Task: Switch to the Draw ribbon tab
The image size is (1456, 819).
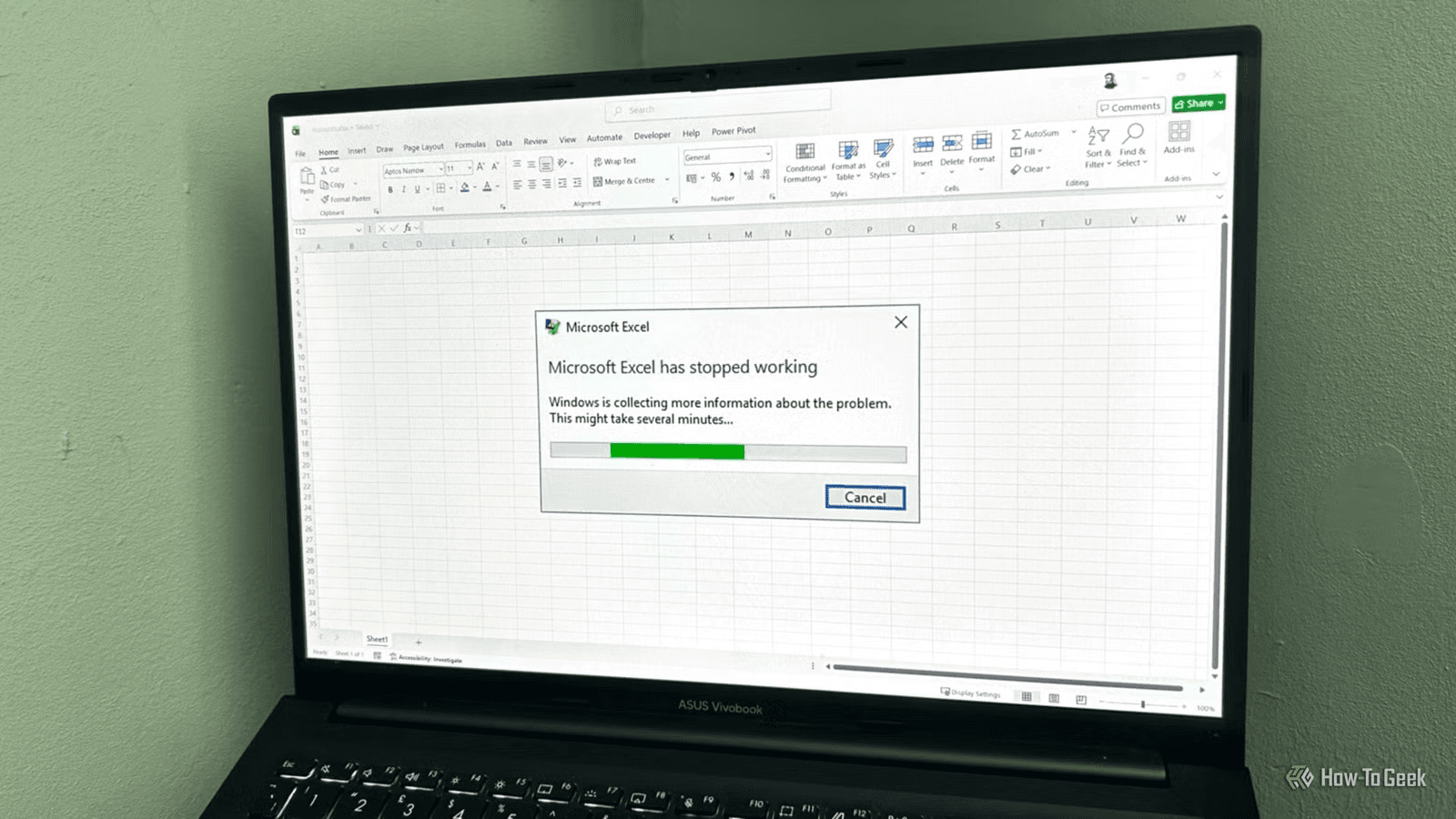Action: point(385,149)
